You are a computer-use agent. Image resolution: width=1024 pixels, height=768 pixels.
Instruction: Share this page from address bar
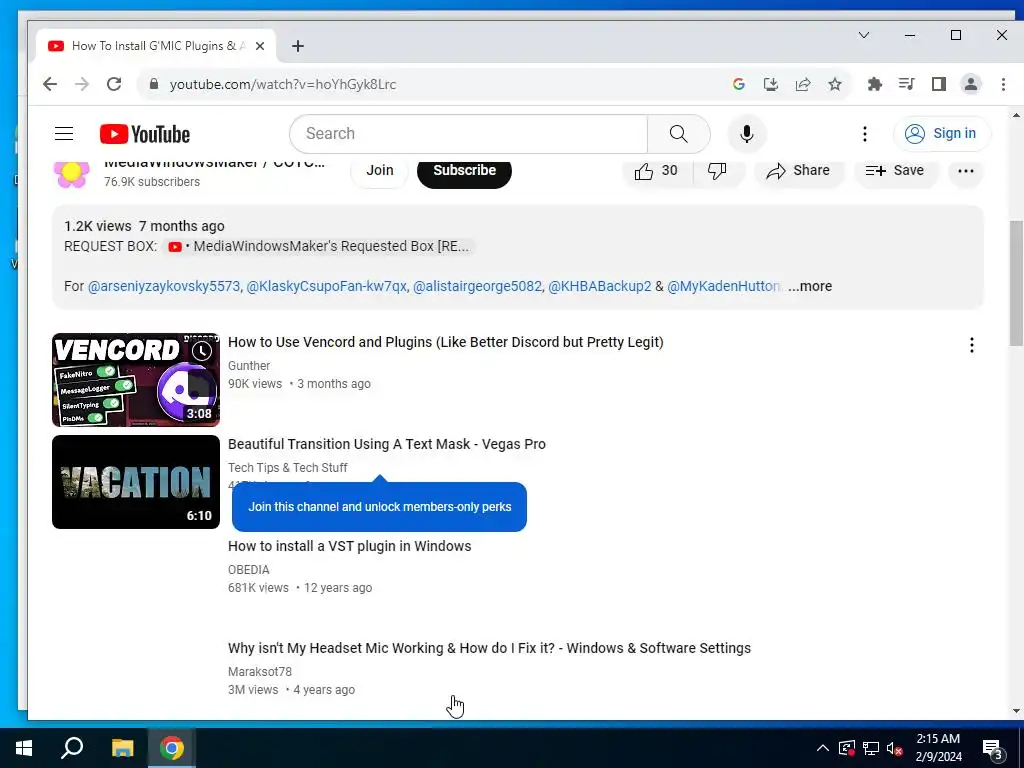(x=803, y=84)
